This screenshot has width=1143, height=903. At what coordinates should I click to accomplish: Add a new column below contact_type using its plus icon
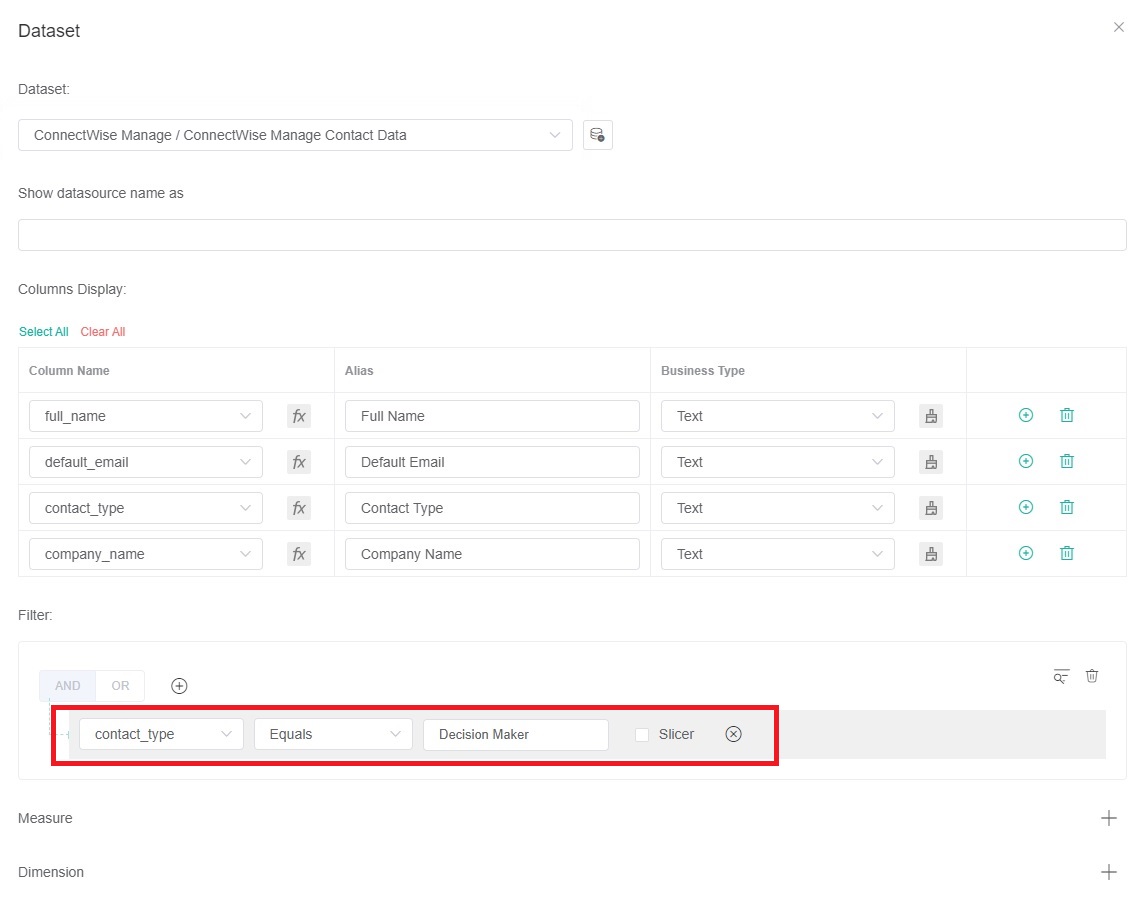pyautogui.click(x=1025, y=507)
